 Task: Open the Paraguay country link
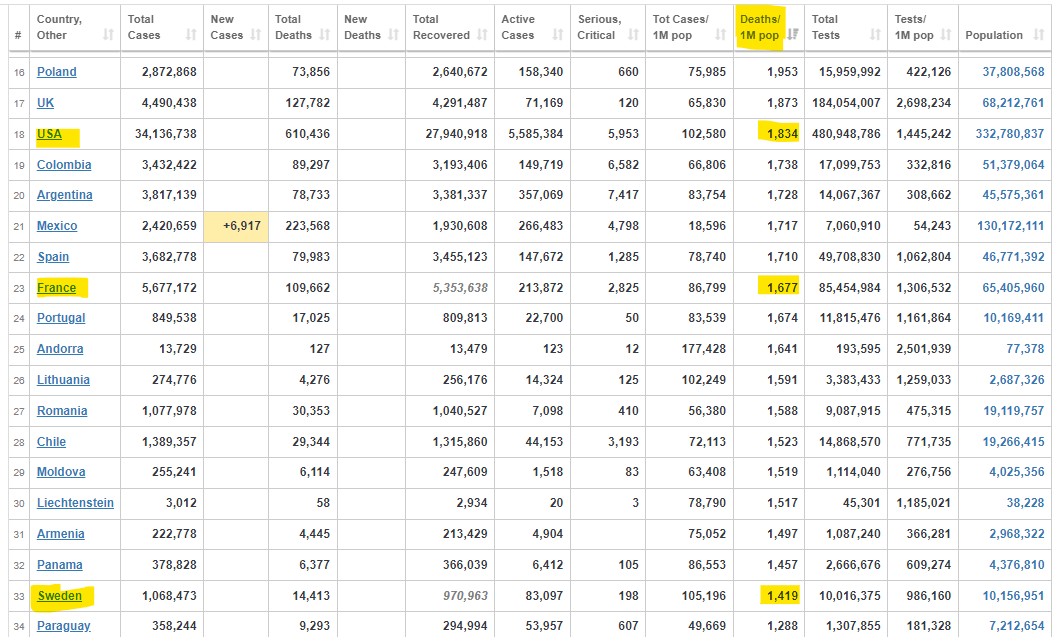click(x=64, y=626)
